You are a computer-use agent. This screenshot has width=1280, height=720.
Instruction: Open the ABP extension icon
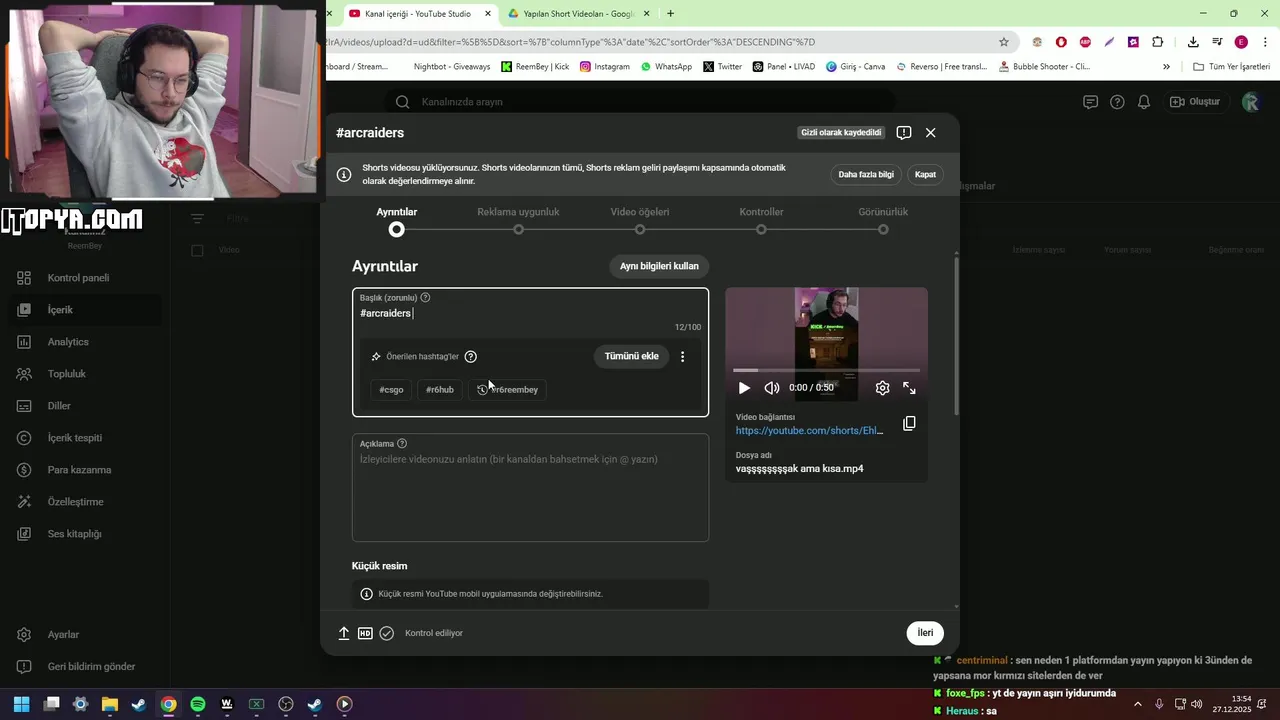click(x=1085, y=42)
